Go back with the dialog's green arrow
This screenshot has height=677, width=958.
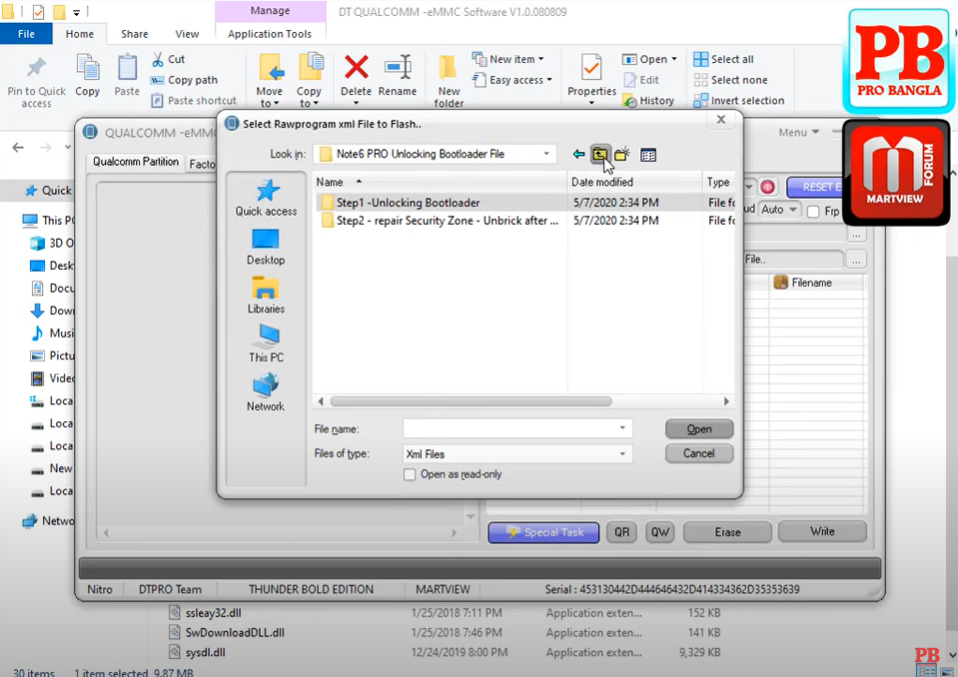pyautogui.click(x=578, y=155)
